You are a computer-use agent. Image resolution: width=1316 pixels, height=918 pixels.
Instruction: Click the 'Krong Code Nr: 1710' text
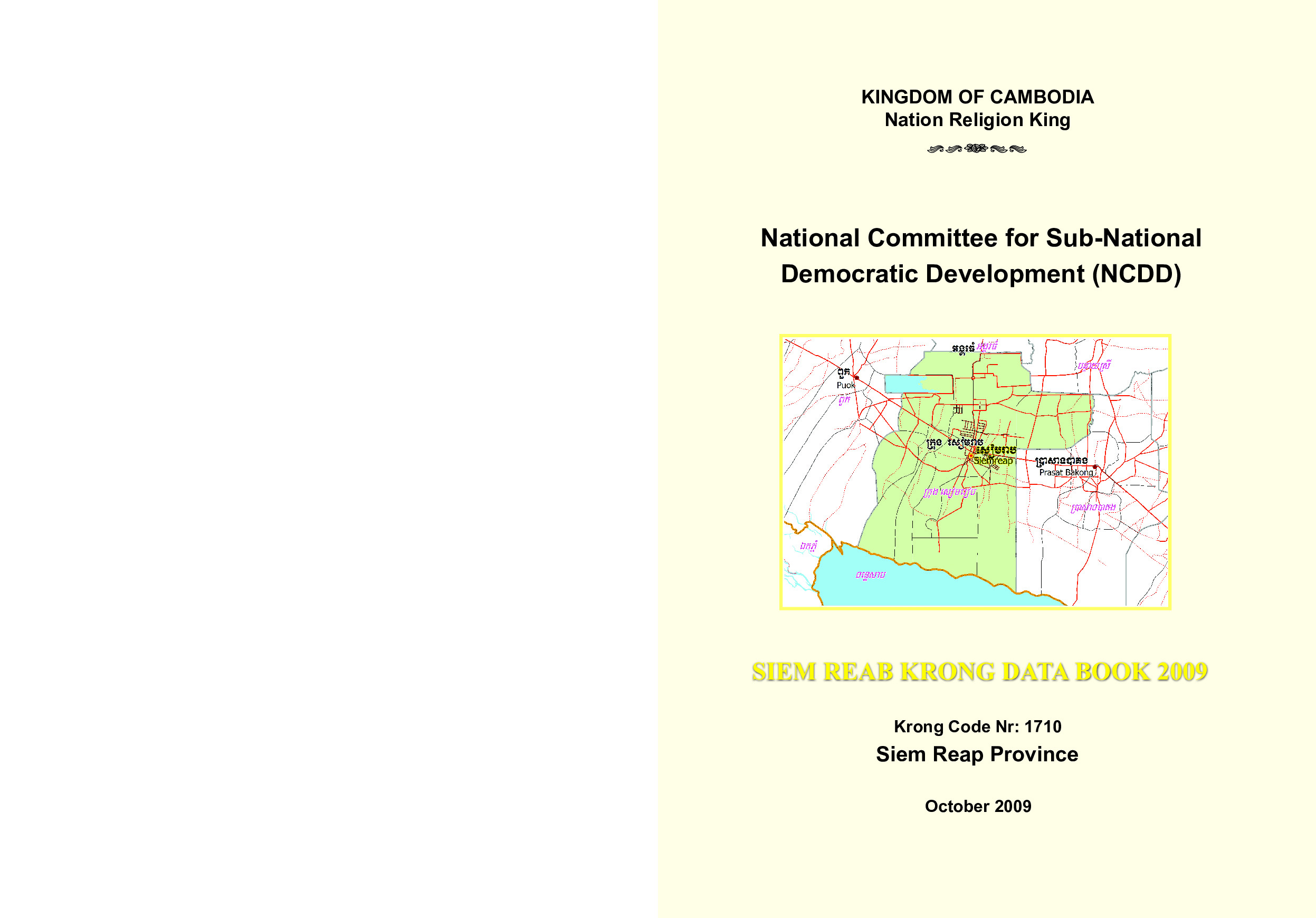pyautogui.click(x=978, y=726)
